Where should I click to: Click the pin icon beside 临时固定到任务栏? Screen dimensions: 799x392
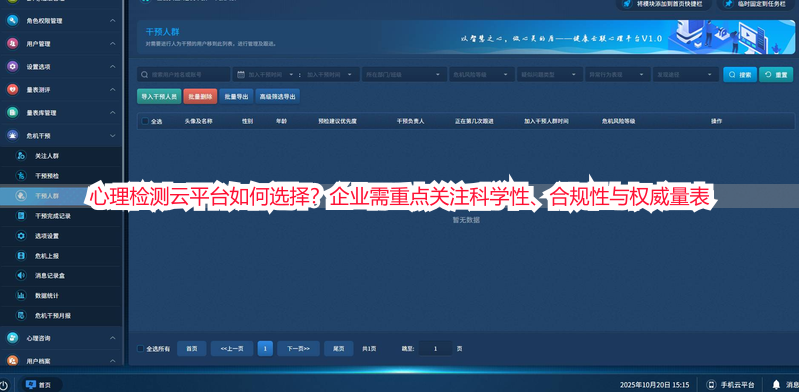[729, 4]
